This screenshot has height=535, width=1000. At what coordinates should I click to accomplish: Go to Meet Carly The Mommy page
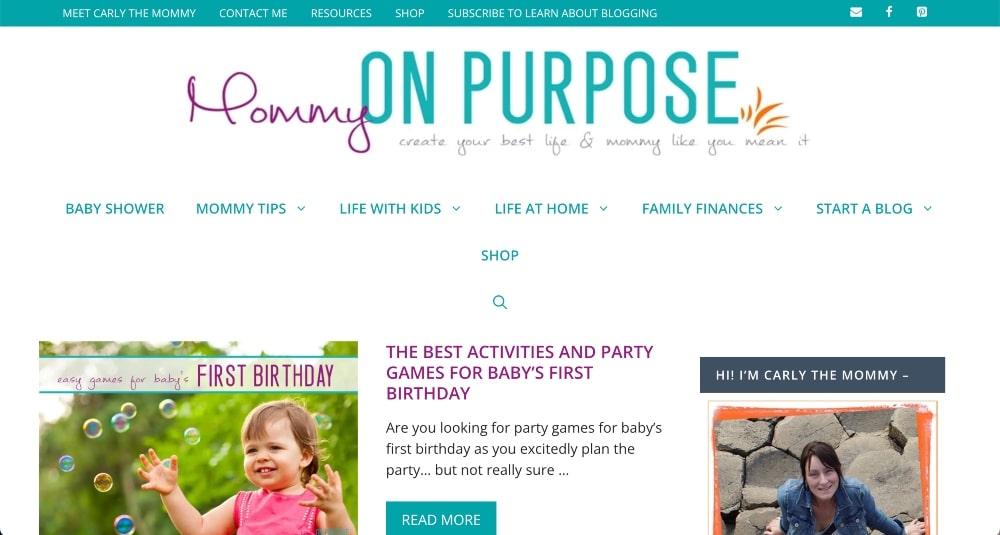coord(129,13)
